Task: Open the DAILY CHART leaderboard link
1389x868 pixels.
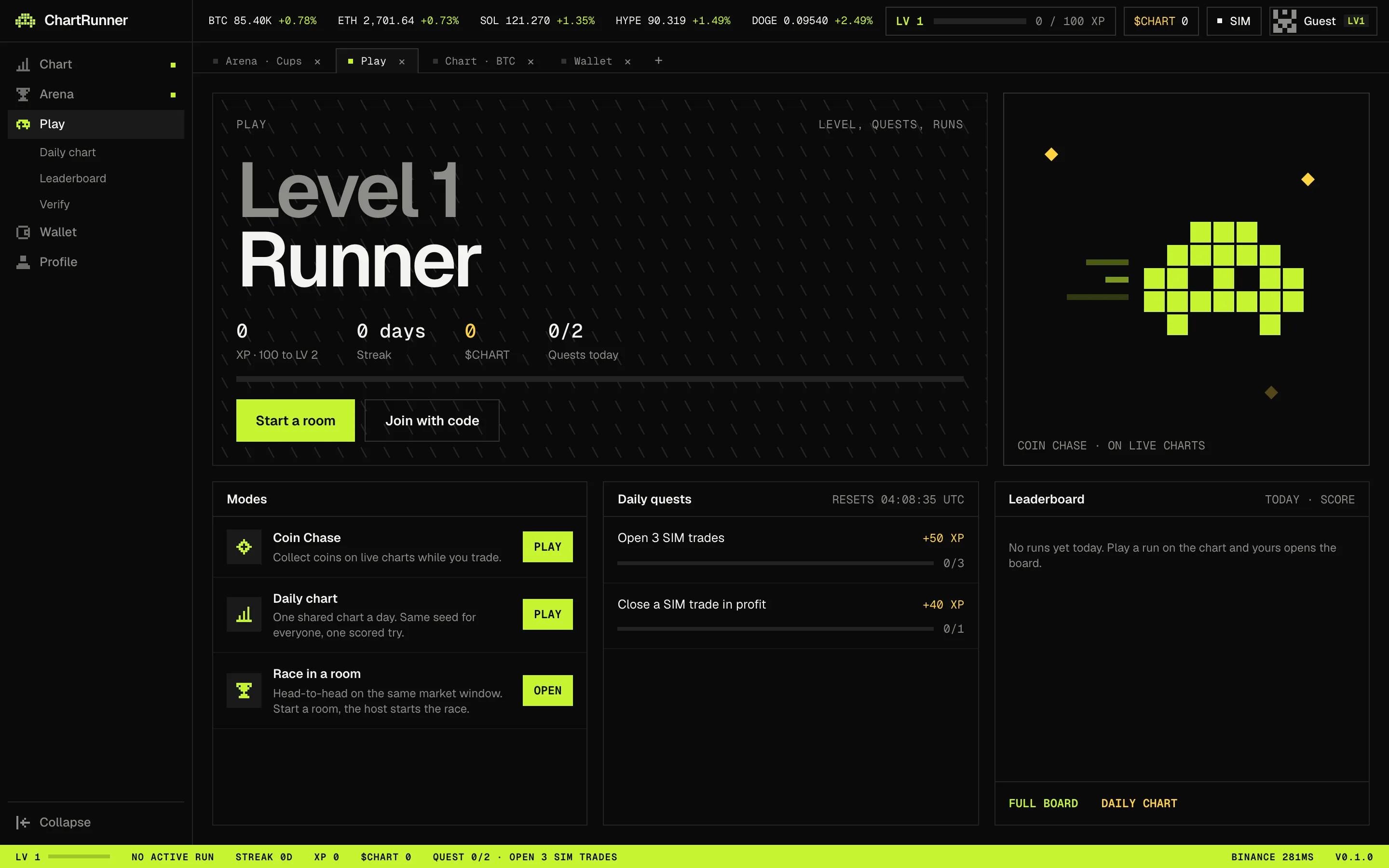Action: pos(1139,803)
